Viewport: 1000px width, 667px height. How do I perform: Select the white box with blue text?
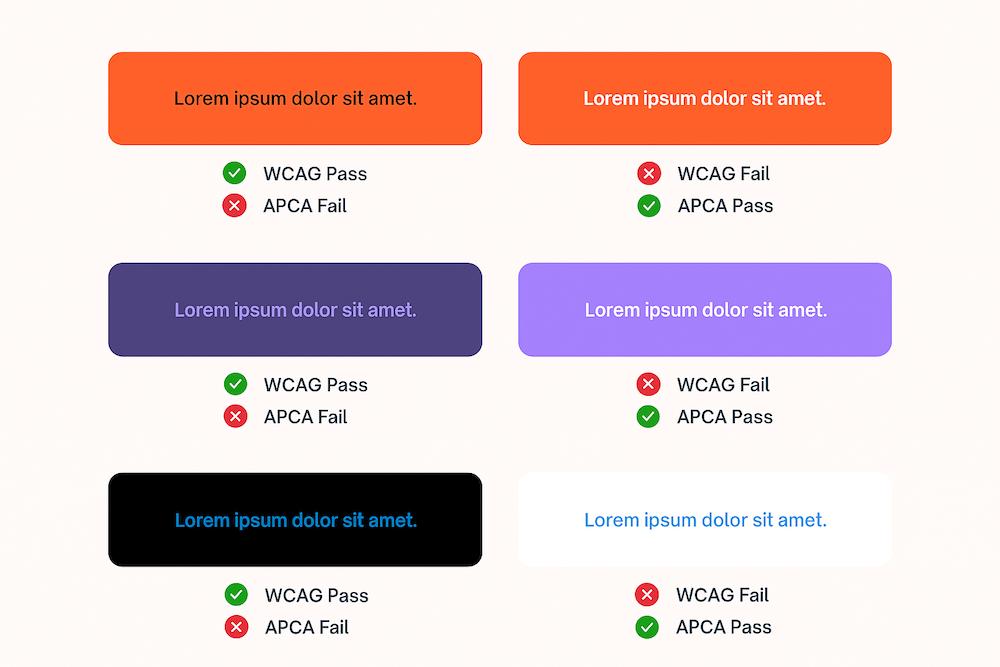(x=705, y=520)
